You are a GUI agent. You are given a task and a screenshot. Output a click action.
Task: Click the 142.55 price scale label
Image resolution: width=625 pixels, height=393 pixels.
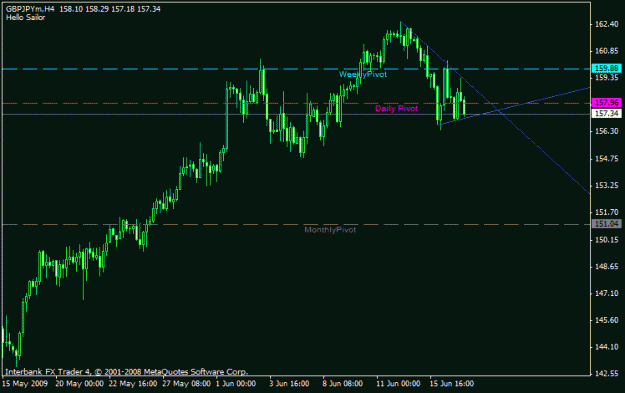(607, 374)
